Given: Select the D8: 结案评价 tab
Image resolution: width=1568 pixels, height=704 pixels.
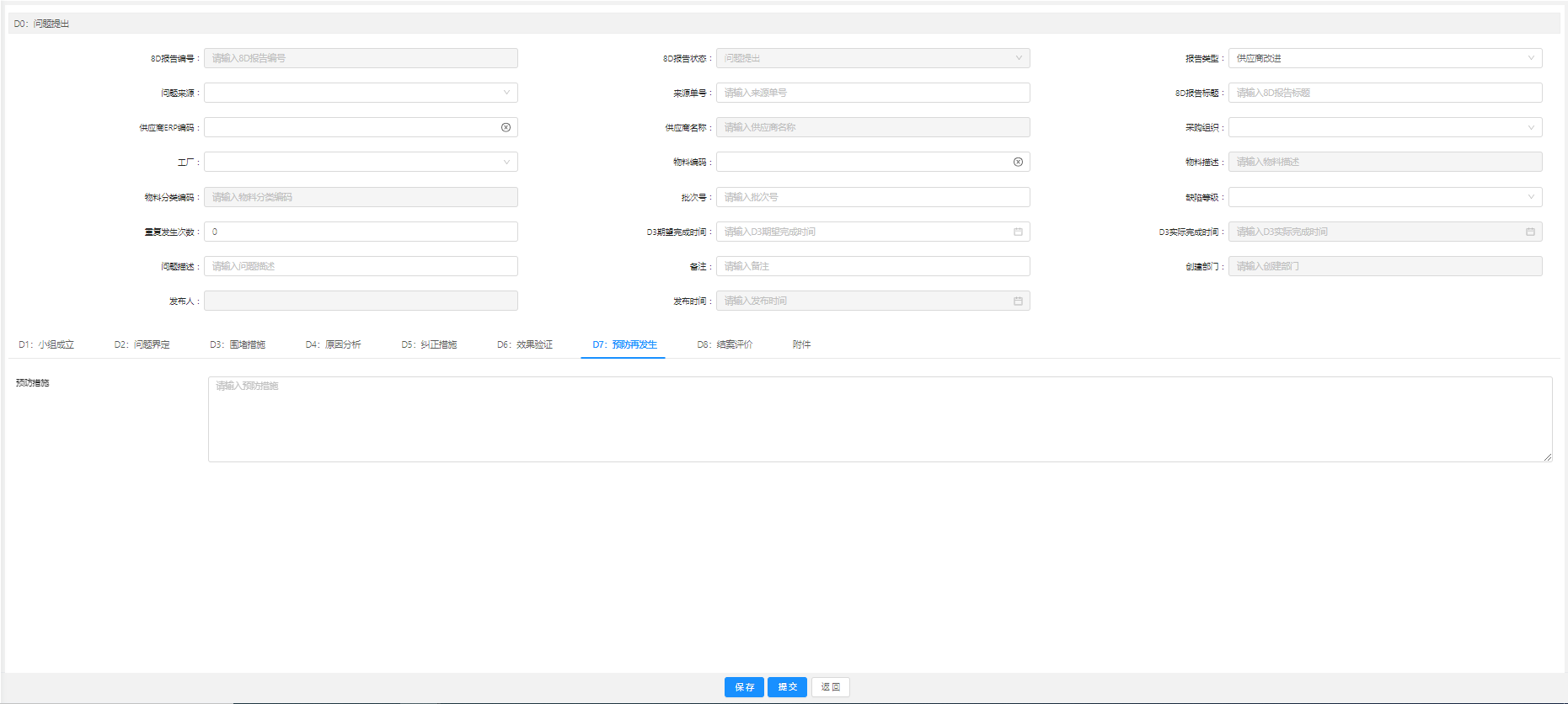Looking at the screenshot, I should (725, 344).
